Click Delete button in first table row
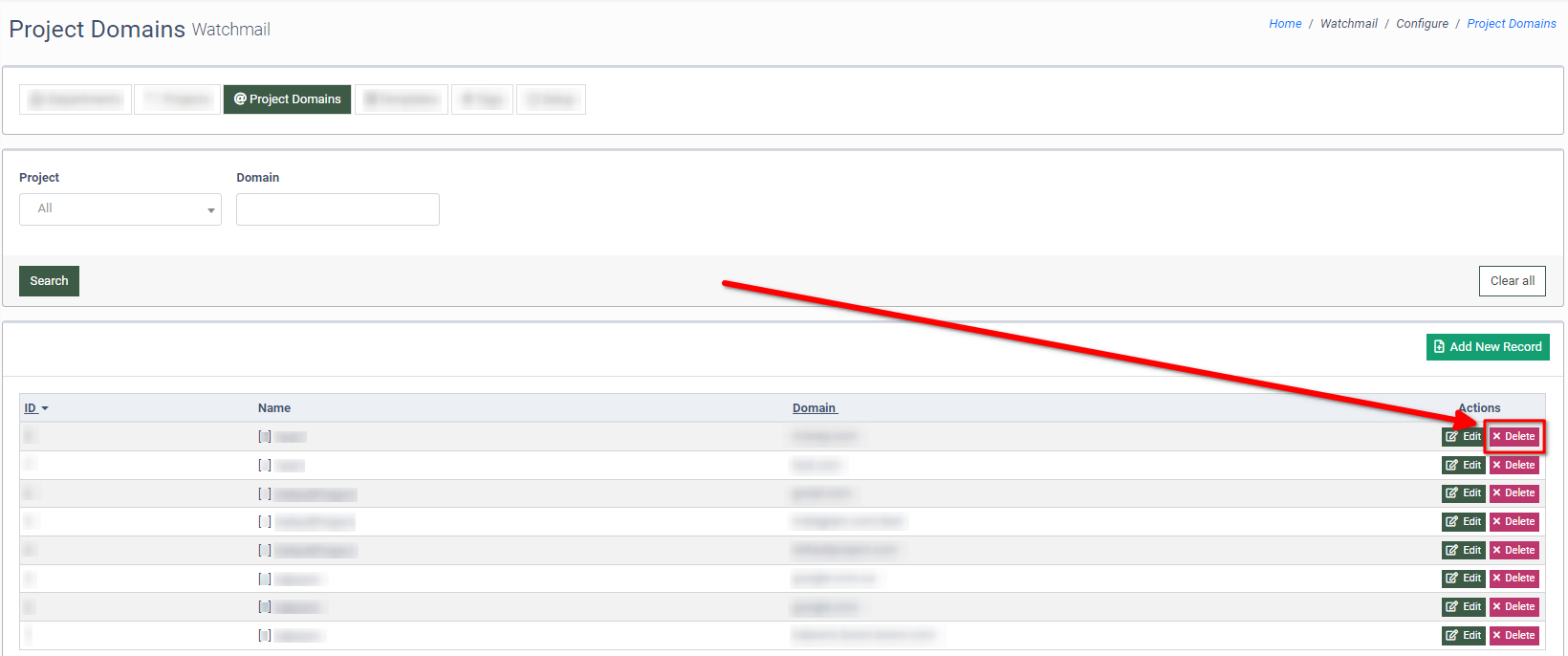The width and height of the screenshot is (1568, 656). click(x=1514, y=437)
